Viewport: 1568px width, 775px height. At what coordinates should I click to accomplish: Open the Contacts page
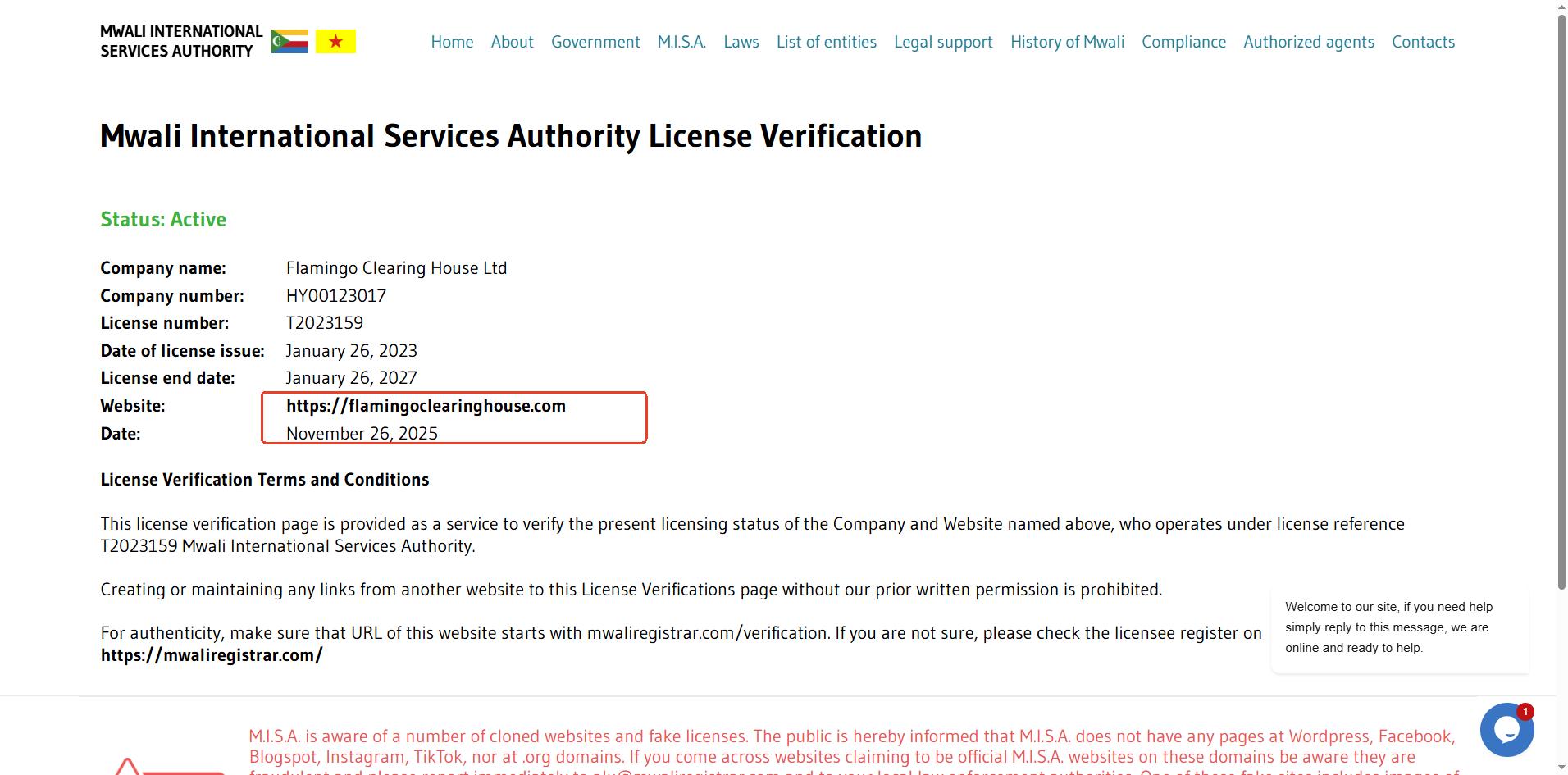click(1423, 42)
